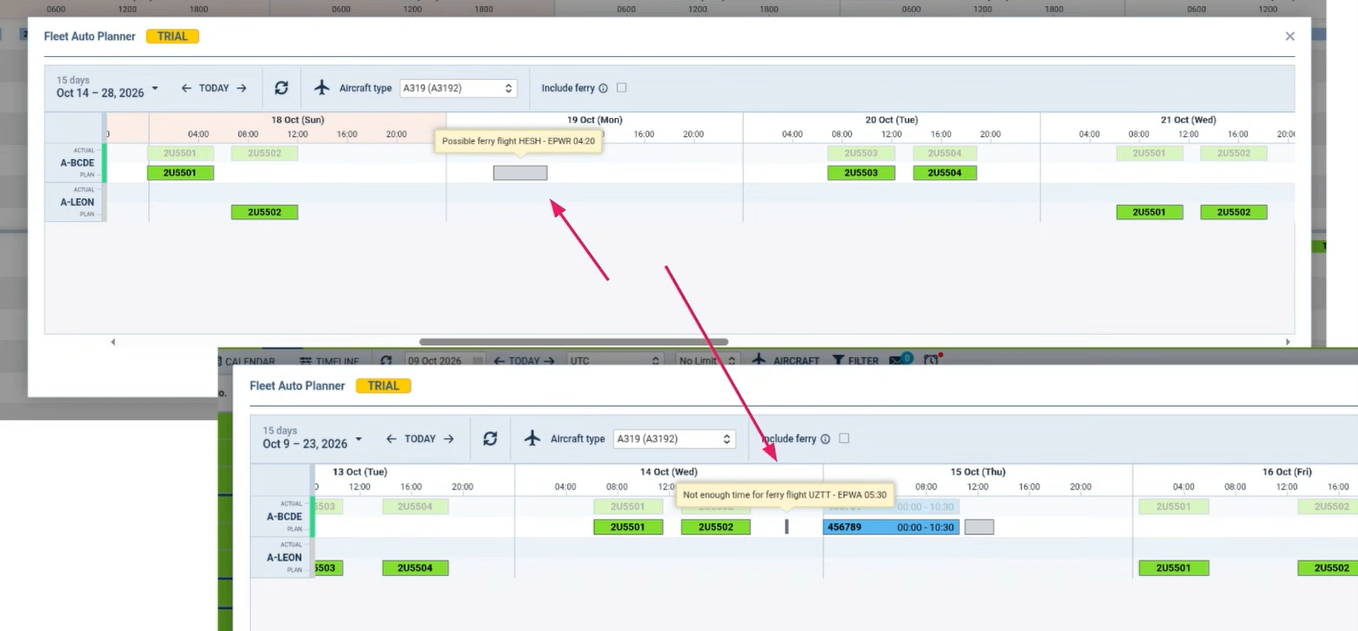
Task: Go to next period in lower planner (Oct 9 – 23)
Action: tap(448, 439)
